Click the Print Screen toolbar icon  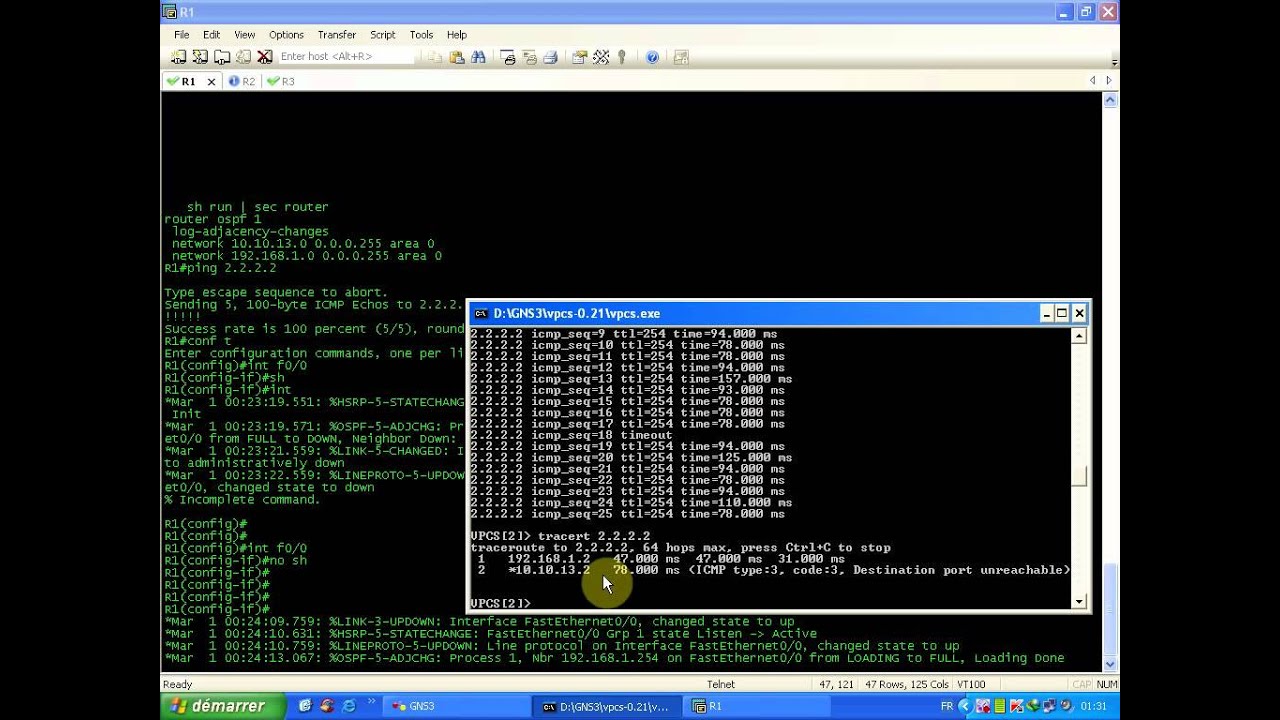507,57
